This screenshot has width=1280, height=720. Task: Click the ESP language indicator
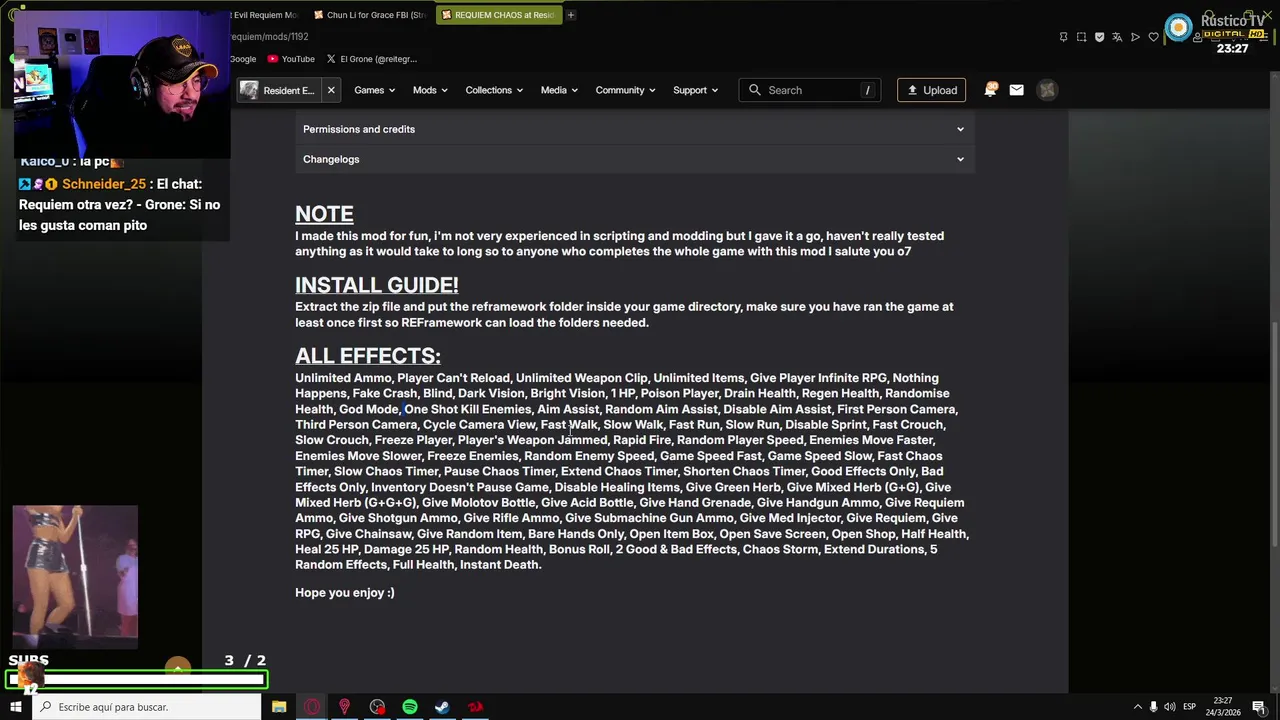tap(1190, 707)
